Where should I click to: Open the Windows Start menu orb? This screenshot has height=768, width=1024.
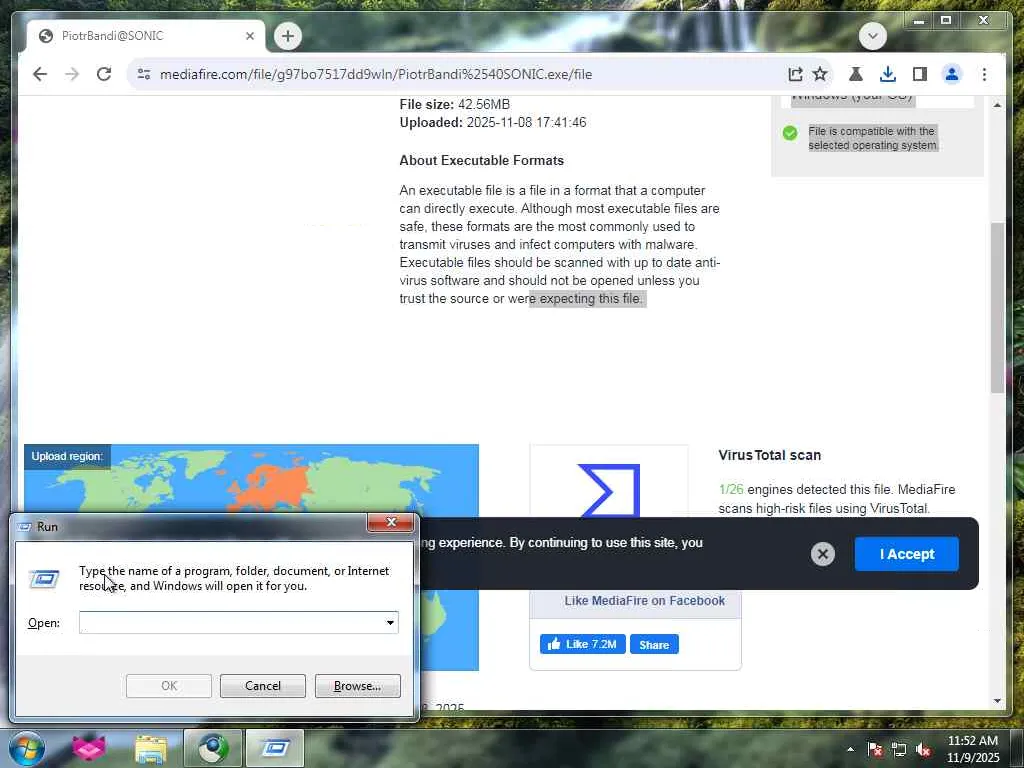click(x=26, y=749)
